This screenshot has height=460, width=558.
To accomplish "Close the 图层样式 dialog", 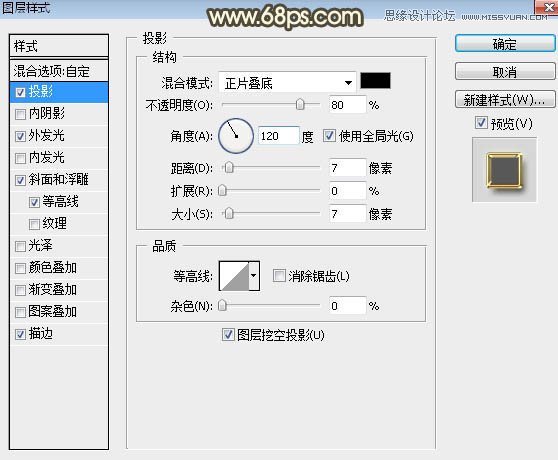I will point(547,7).
